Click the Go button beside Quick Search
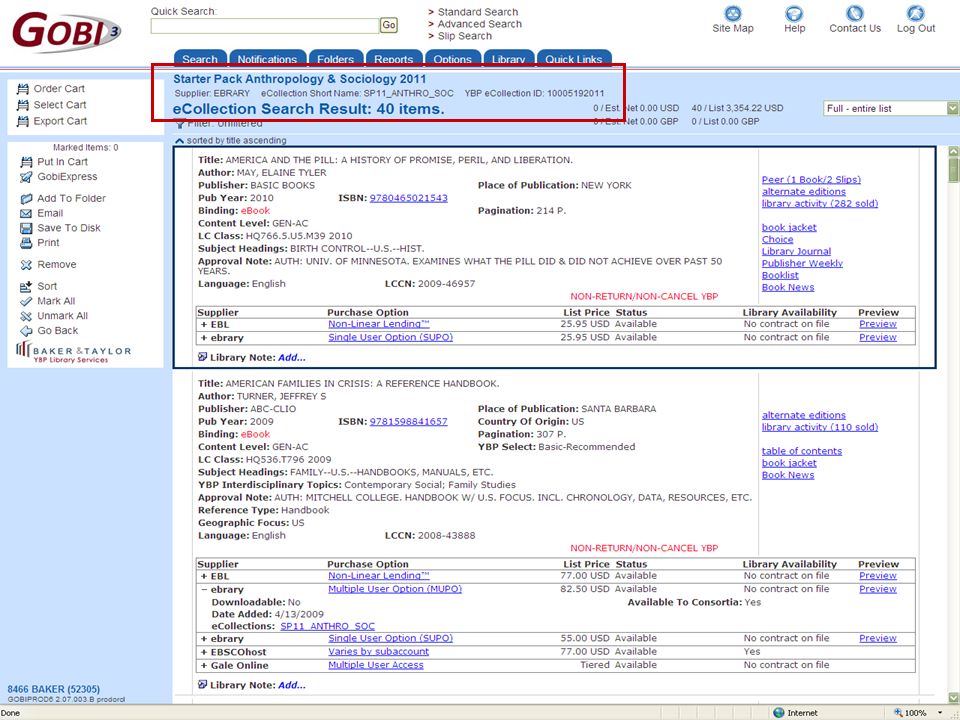960x720 pixels. pos(389,25)
